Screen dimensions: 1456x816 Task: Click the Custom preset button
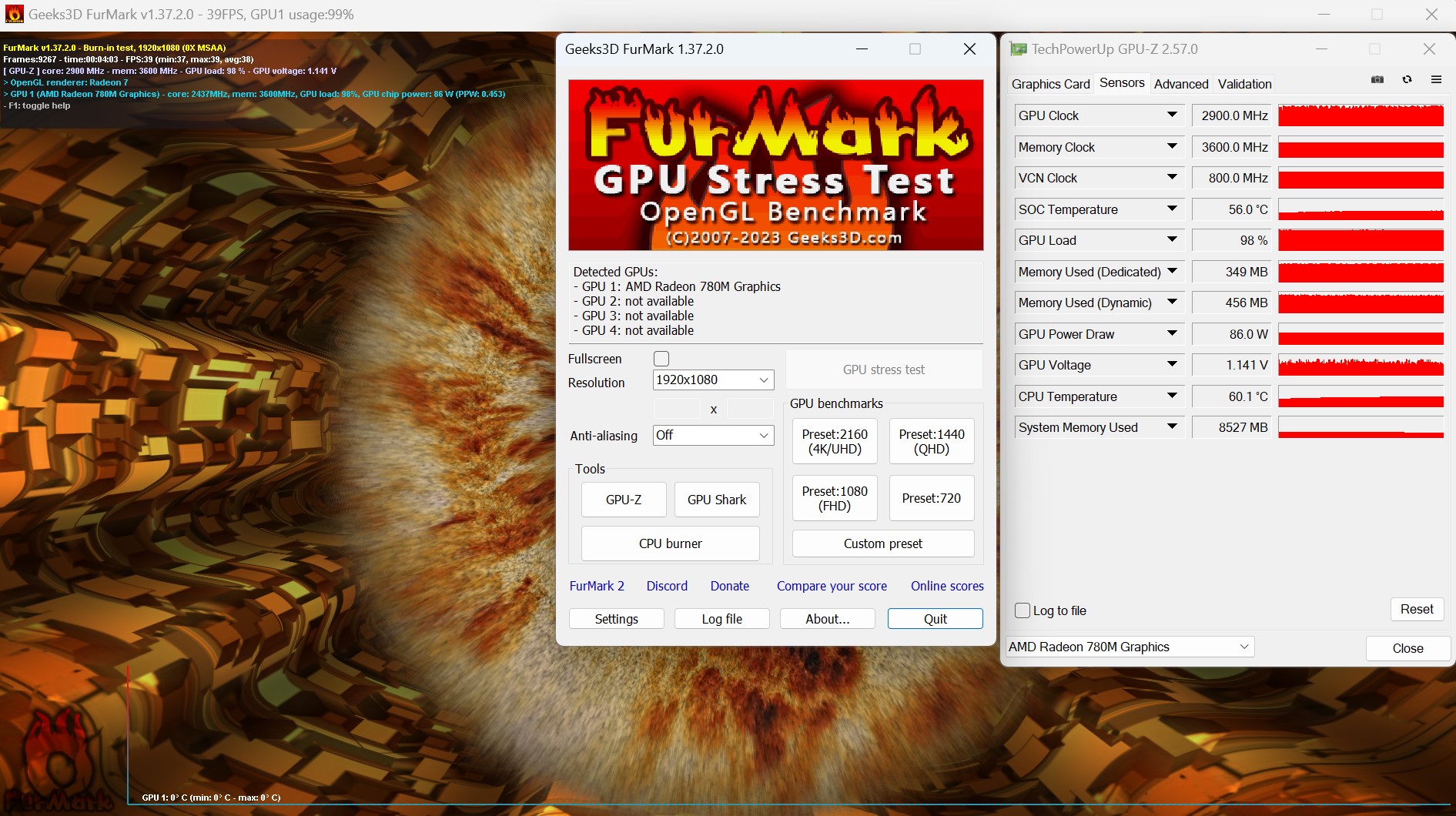pyautogui.click(x=883, y=543)
